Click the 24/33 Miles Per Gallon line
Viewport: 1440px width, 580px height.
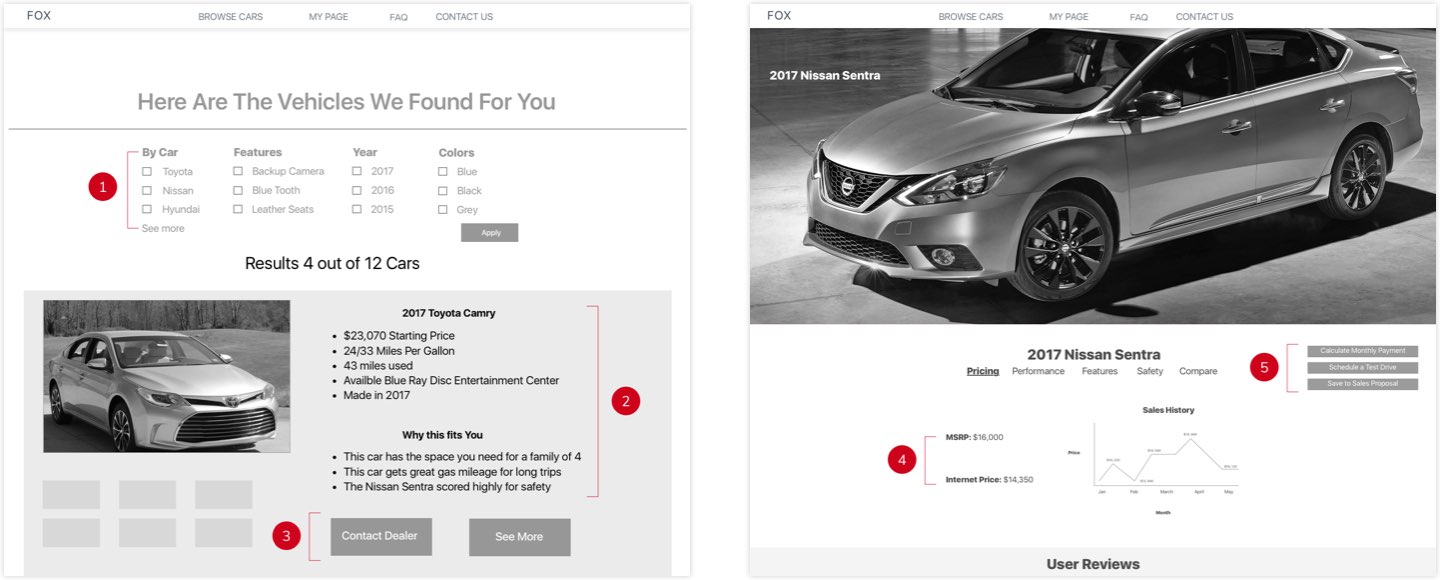pos(399,351)
